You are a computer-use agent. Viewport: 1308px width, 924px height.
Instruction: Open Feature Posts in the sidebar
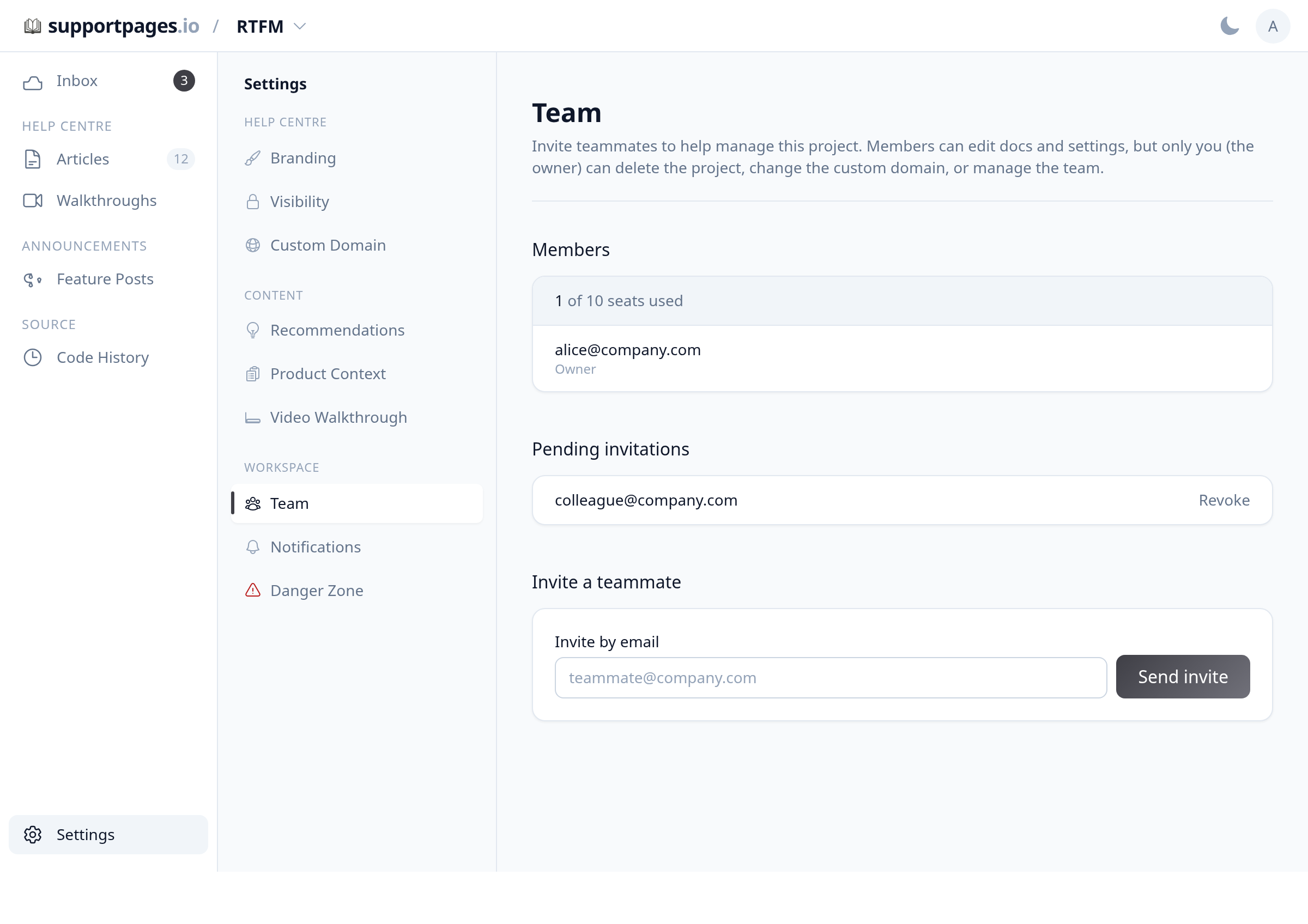pyautogui.click(x=108, y=279)
